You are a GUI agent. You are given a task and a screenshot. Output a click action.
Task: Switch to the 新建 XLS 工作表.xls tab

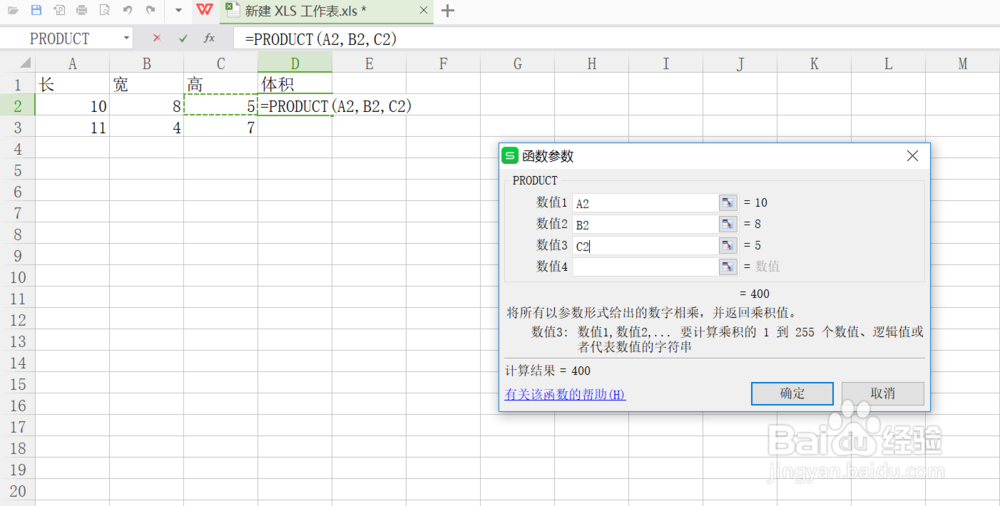click(306, 11)
